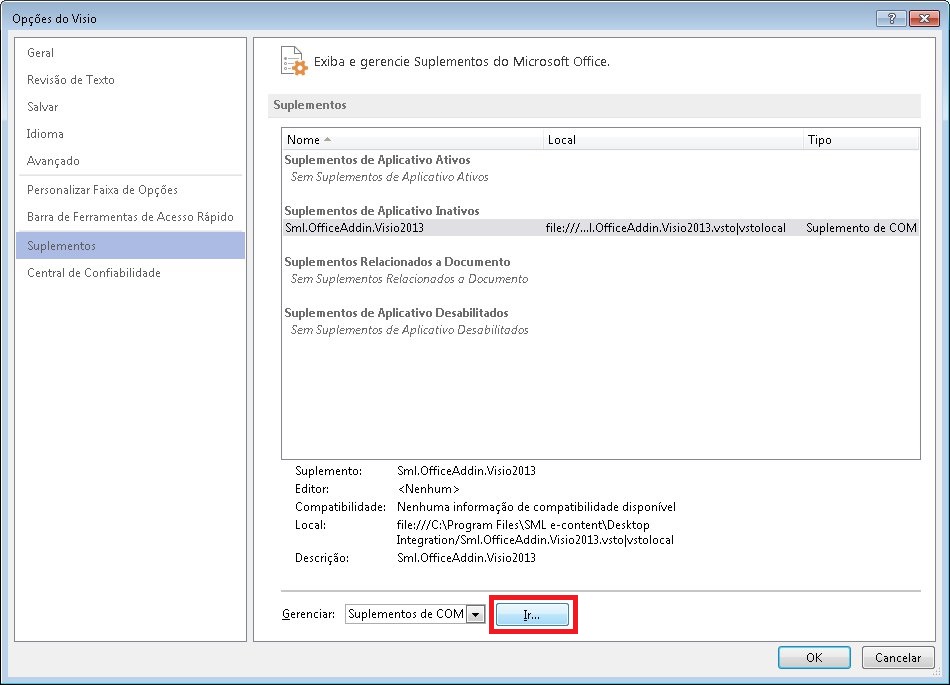The image size is (950, 685).
Task: Click the Local column header
Action: (561, 139)
